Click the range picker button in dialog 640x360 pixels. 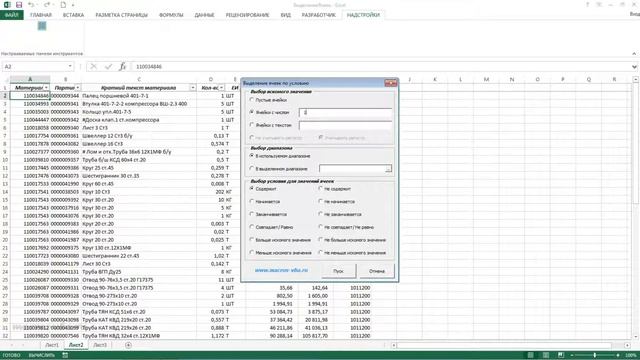[388, 168]
